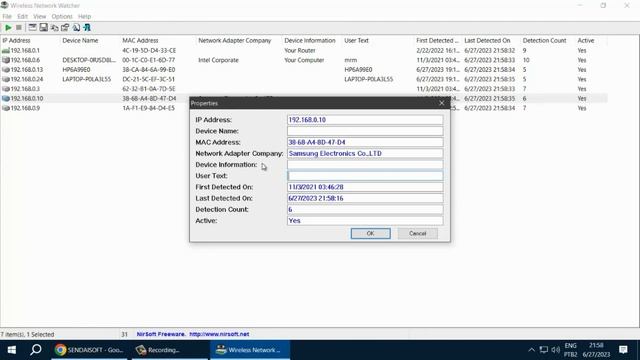Viewport: 640px width, 360px height.
Task: Open Windows taskbar search
Action: pos(36,350)
